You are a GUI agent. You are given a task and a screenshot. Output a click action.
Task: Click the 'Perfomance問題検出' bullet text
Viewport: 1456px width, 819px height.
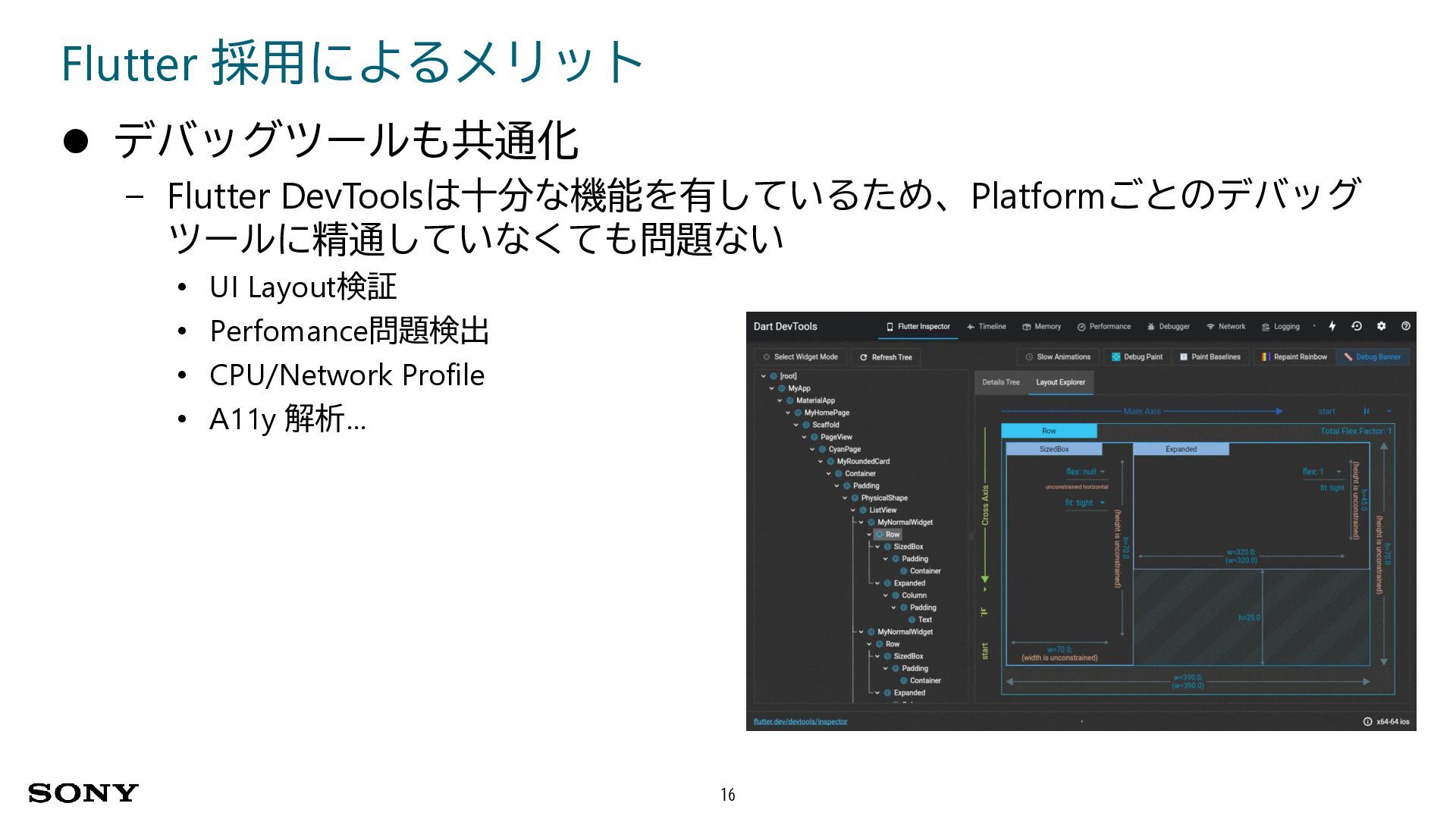point(349,331)
